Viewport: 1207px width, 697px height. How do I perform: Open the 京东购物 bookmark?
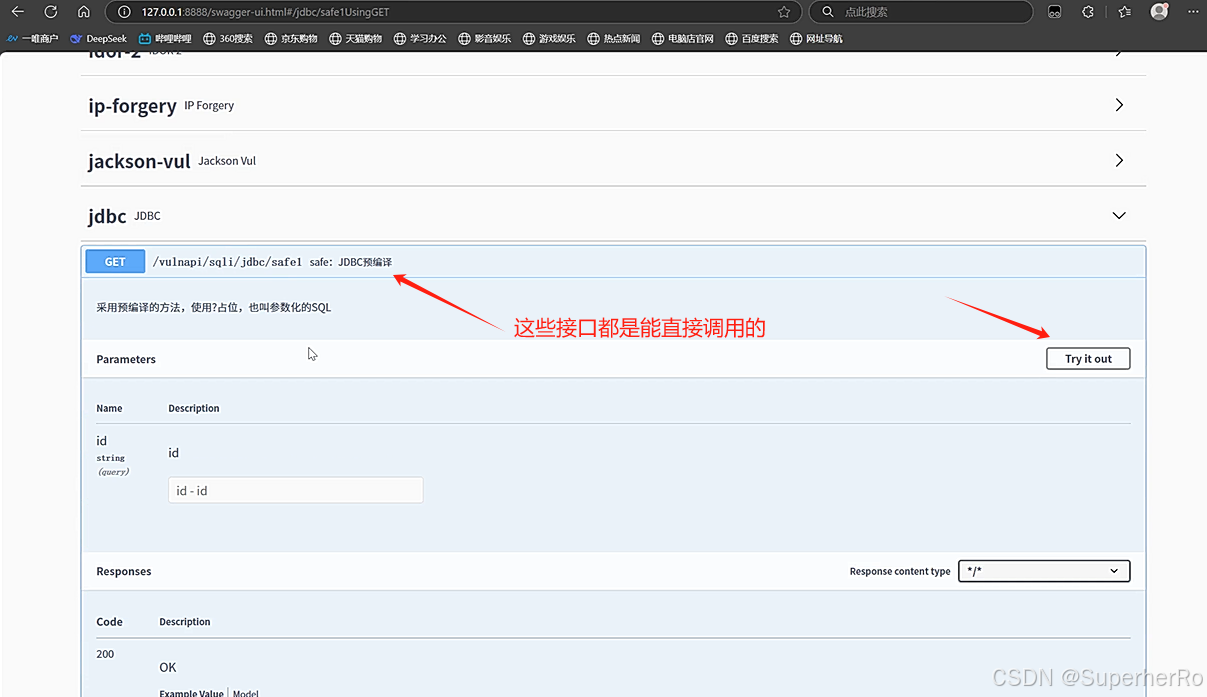pos(291,39)
